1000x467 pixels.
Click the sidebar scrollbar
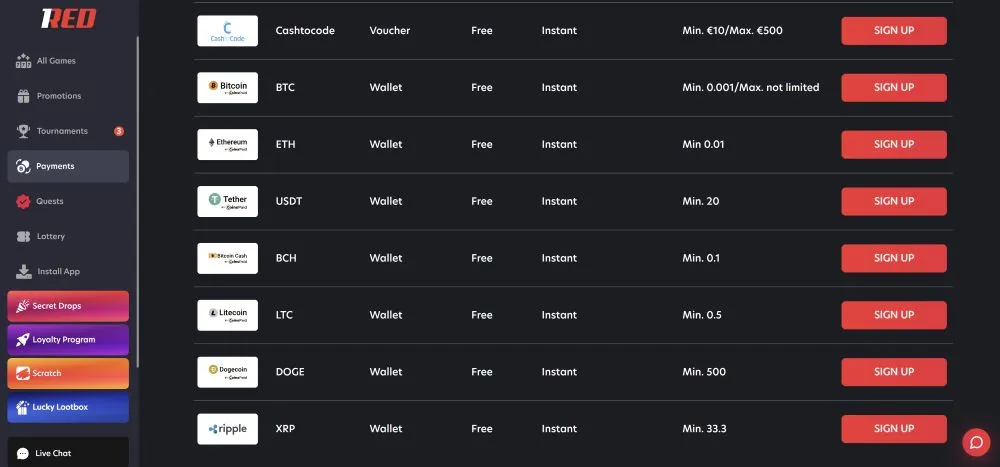[x=137, y=201]
